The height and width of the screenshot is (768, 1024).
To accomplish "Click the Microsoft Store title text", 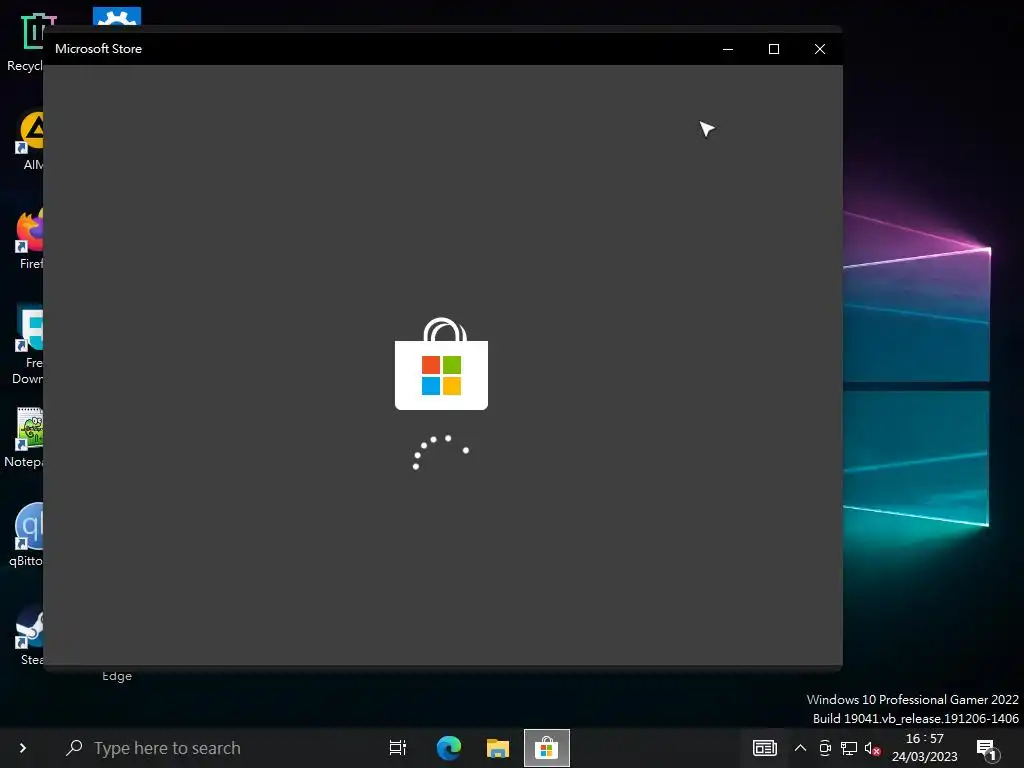I will pos(99,49).
